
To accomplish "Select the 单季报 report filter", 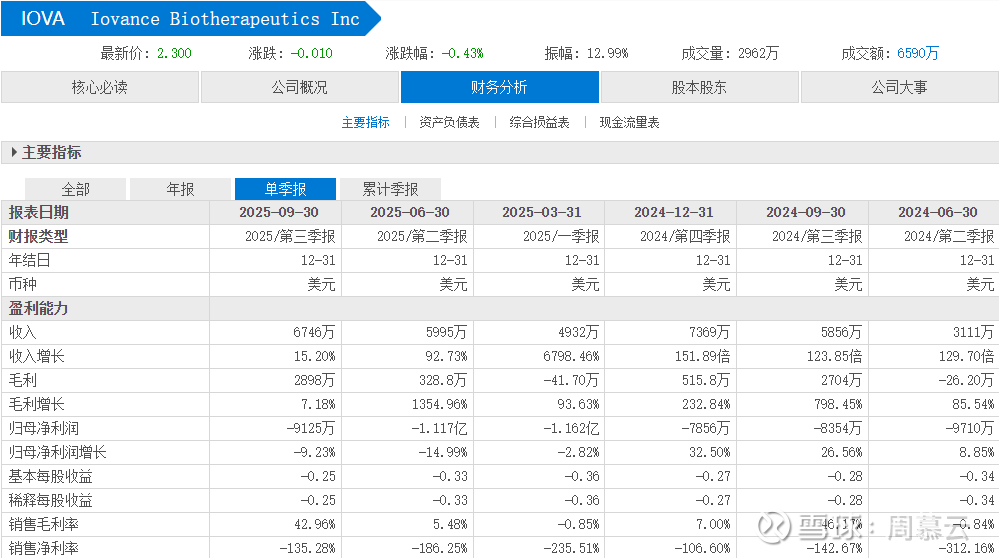I will click(x=285, y=189).
